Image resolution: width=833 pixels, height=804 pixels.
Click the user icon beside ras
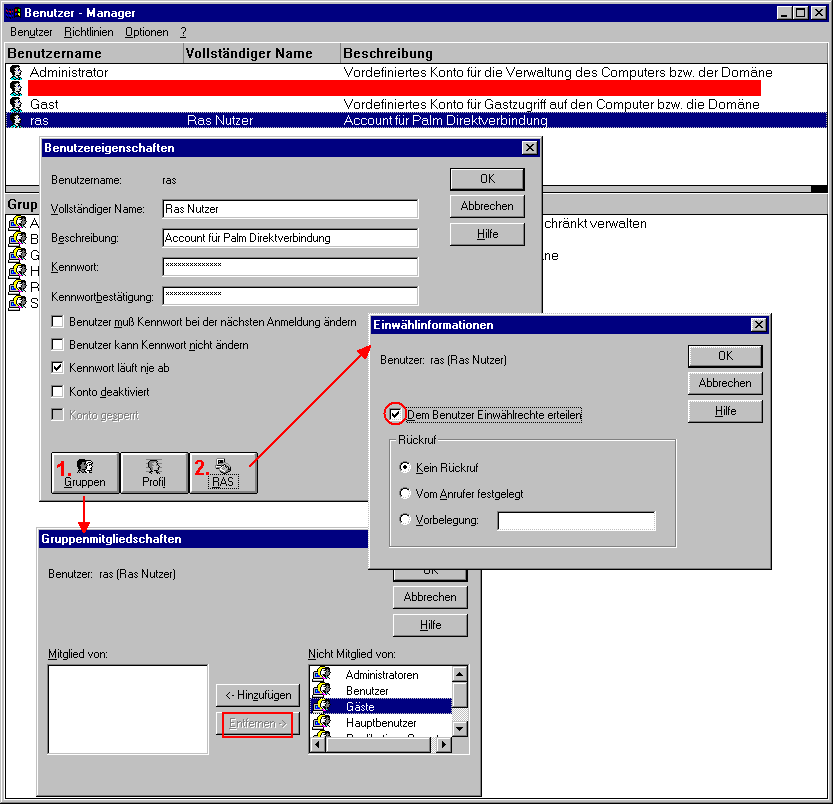point(17,119)
